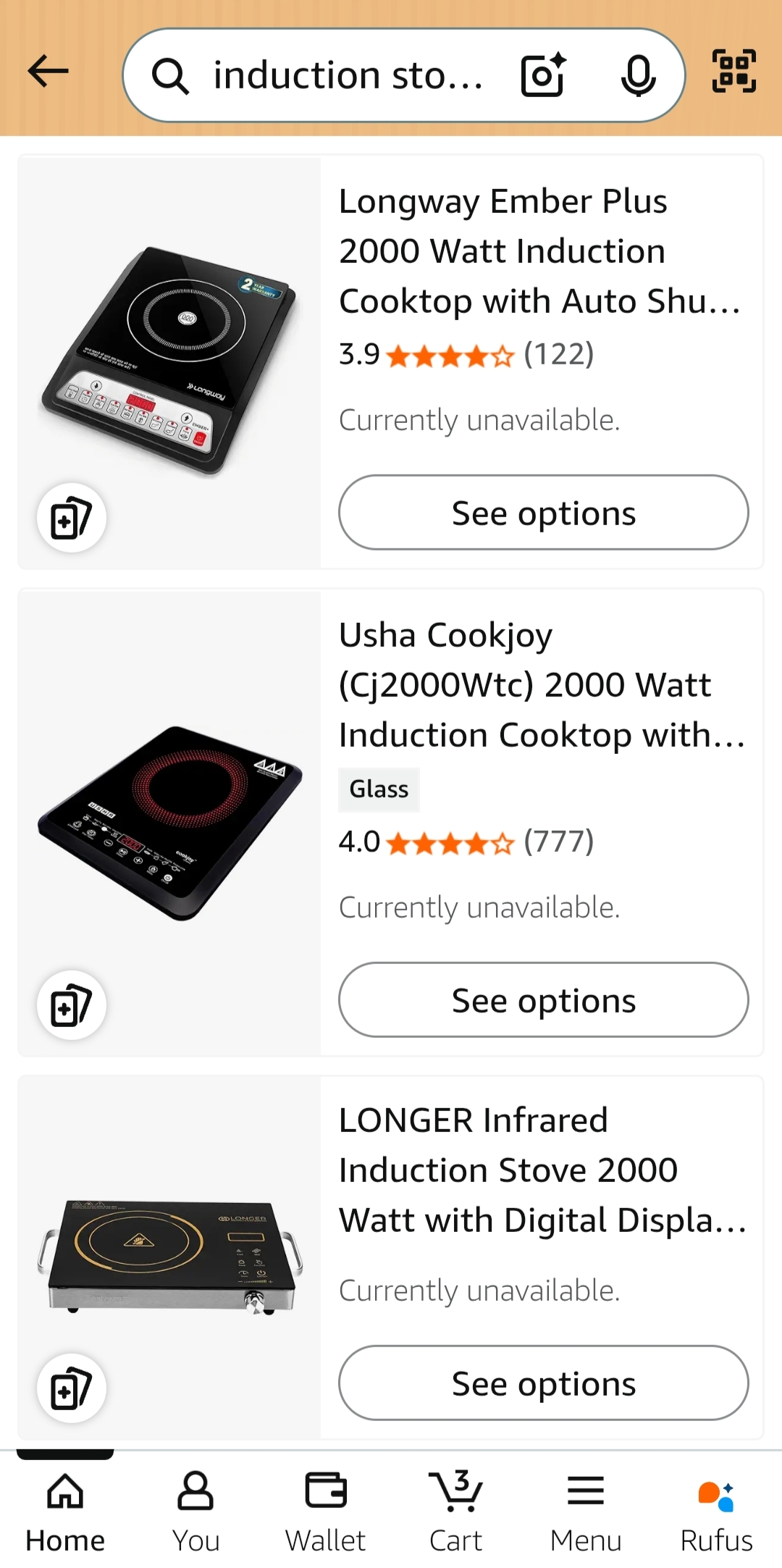
Task: Go to the Home tab
Action: pos(65,1511)
